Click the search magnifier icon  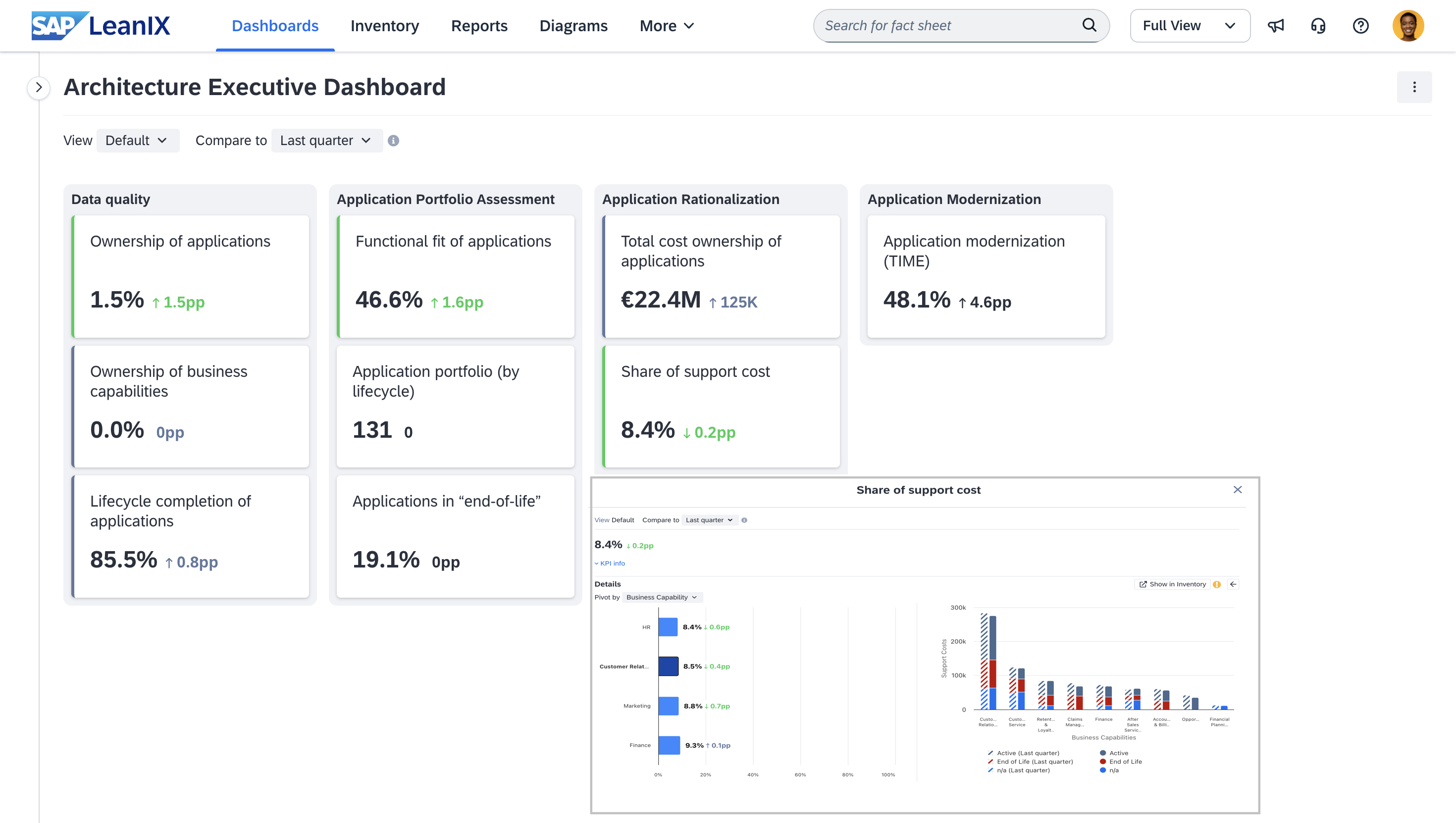1089,25
